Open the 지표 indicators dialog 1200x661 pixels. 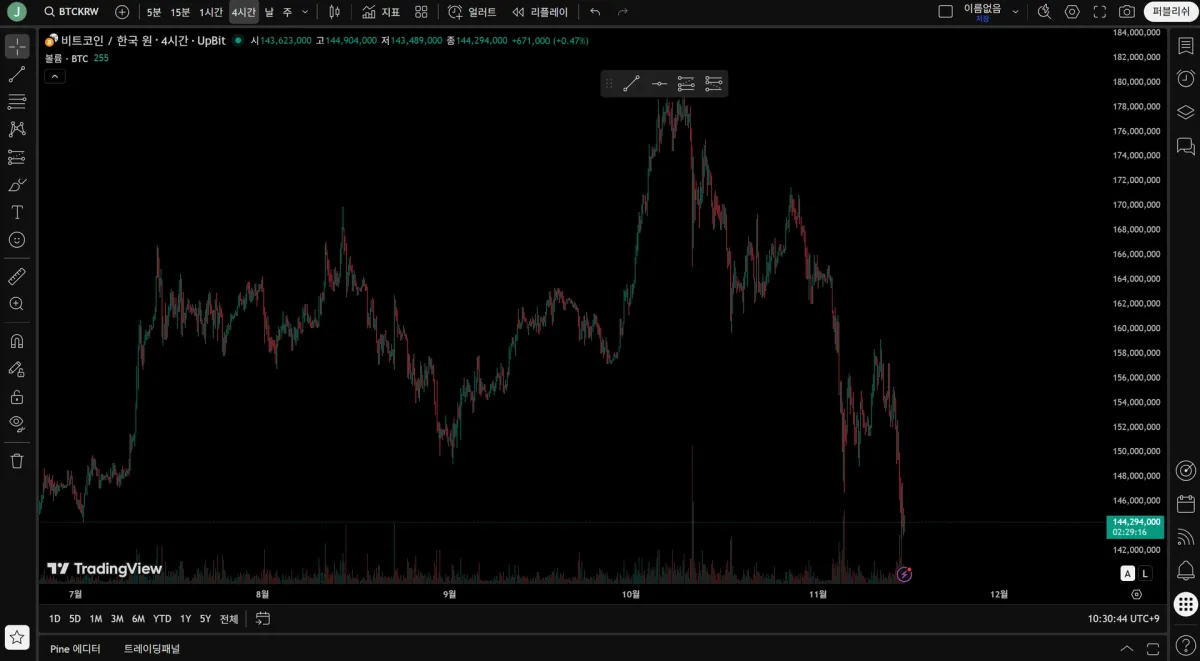[381, 12]
